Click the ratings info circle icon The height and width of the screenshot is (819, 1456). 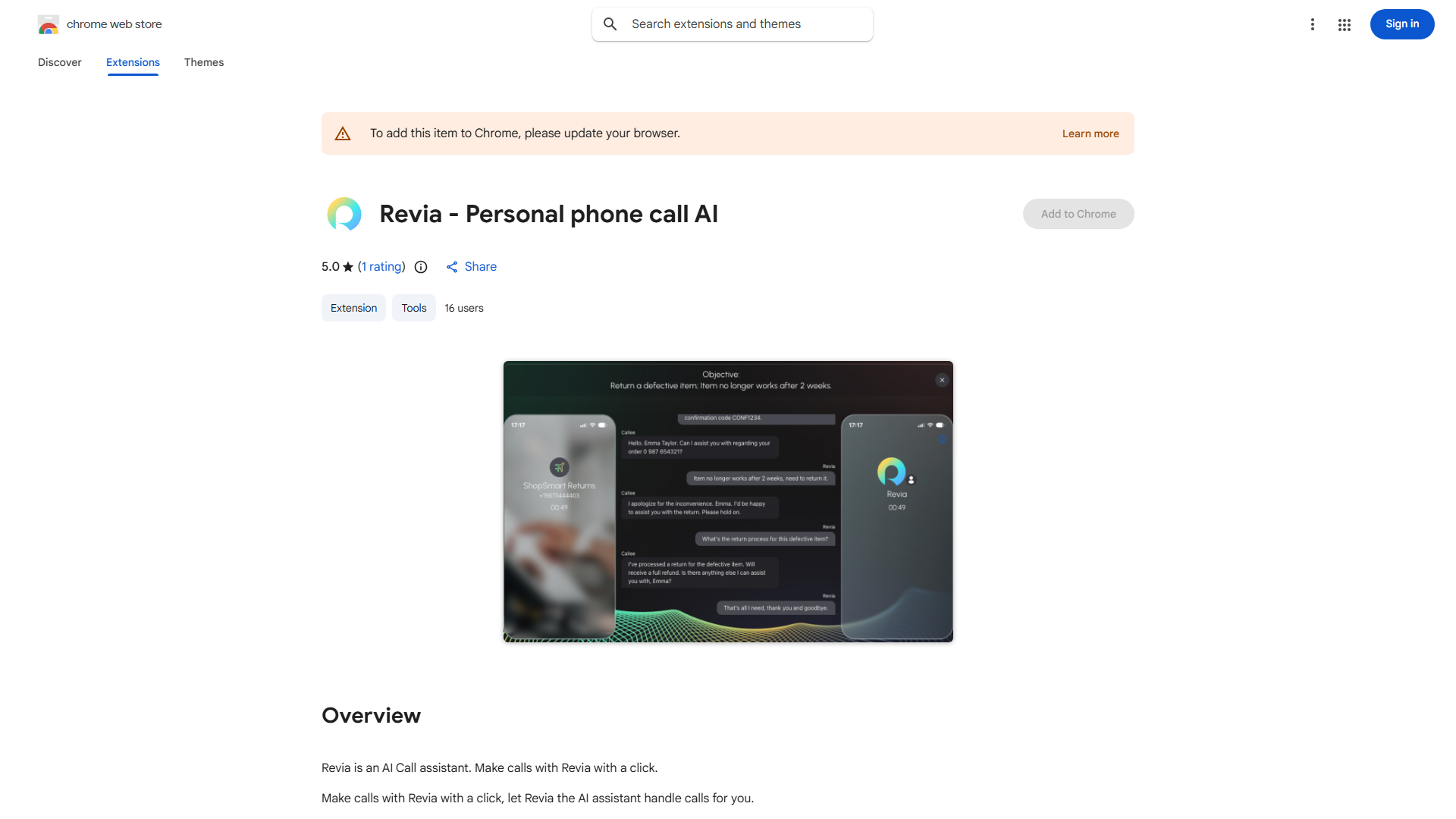pos(421,267)
